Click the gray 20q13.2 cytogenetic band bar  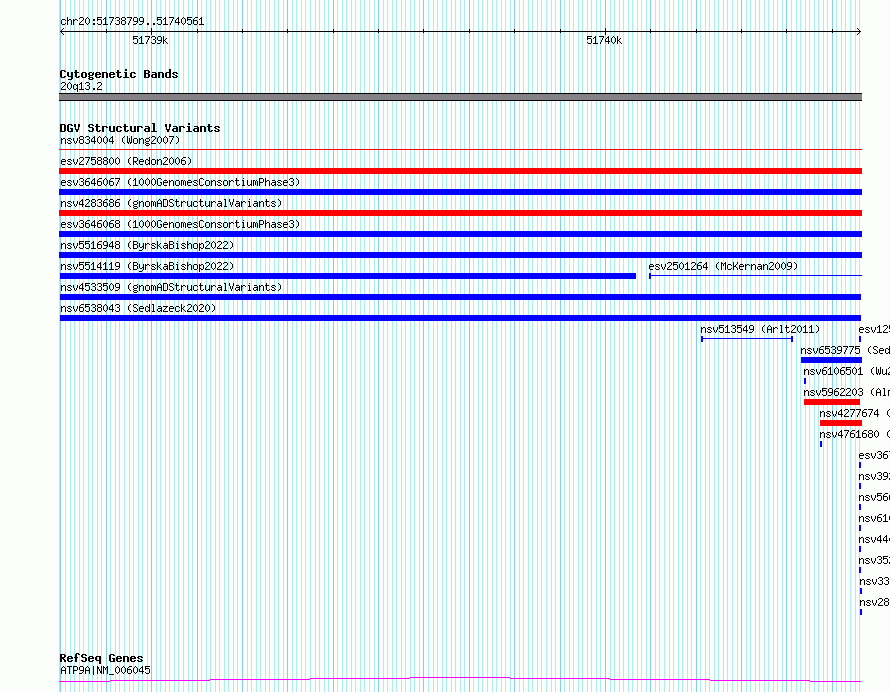click(x=460, y=97)
